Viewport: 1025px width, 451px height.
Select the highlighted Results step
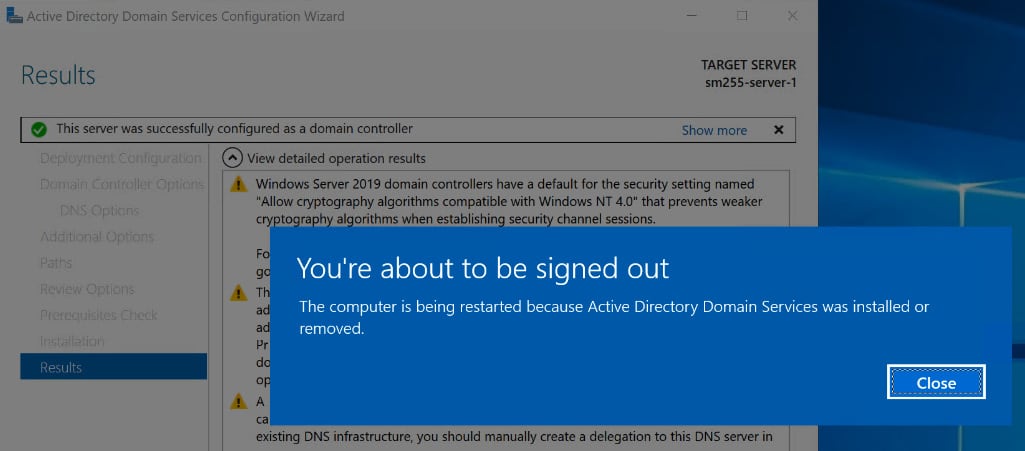pos(114,367)
